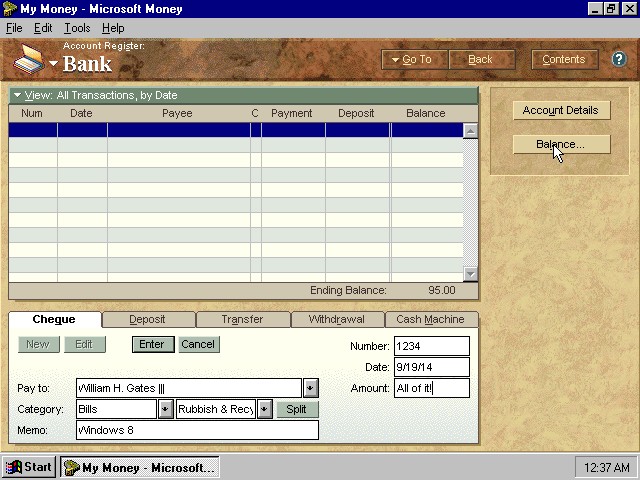Expand the Bills category dropdown
640x480 pixels.
point(165,409)
